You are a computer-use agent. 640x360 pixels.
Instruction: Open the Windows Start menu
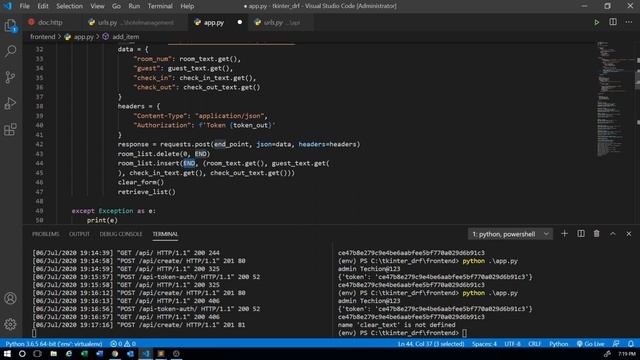tap(7, 354)
